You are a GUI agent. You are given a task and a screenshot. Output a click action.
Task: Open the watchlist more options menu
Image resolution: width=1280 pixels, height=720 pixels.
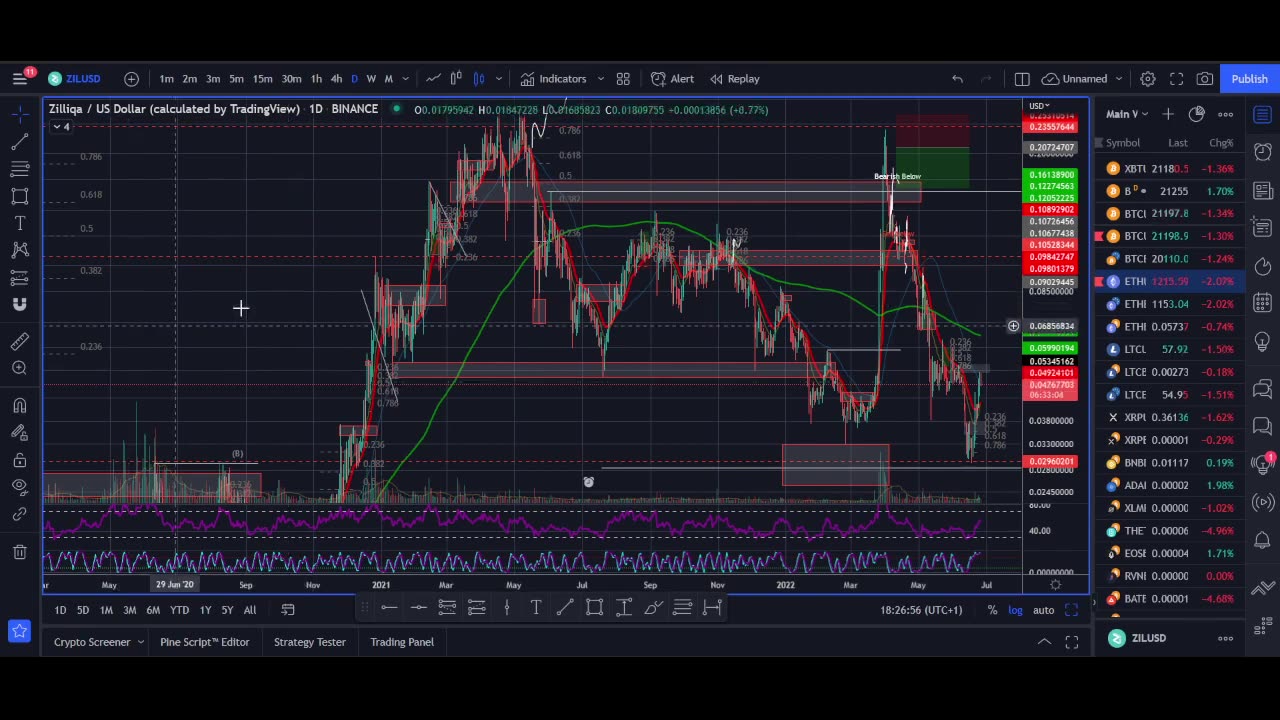[1226, 114]
